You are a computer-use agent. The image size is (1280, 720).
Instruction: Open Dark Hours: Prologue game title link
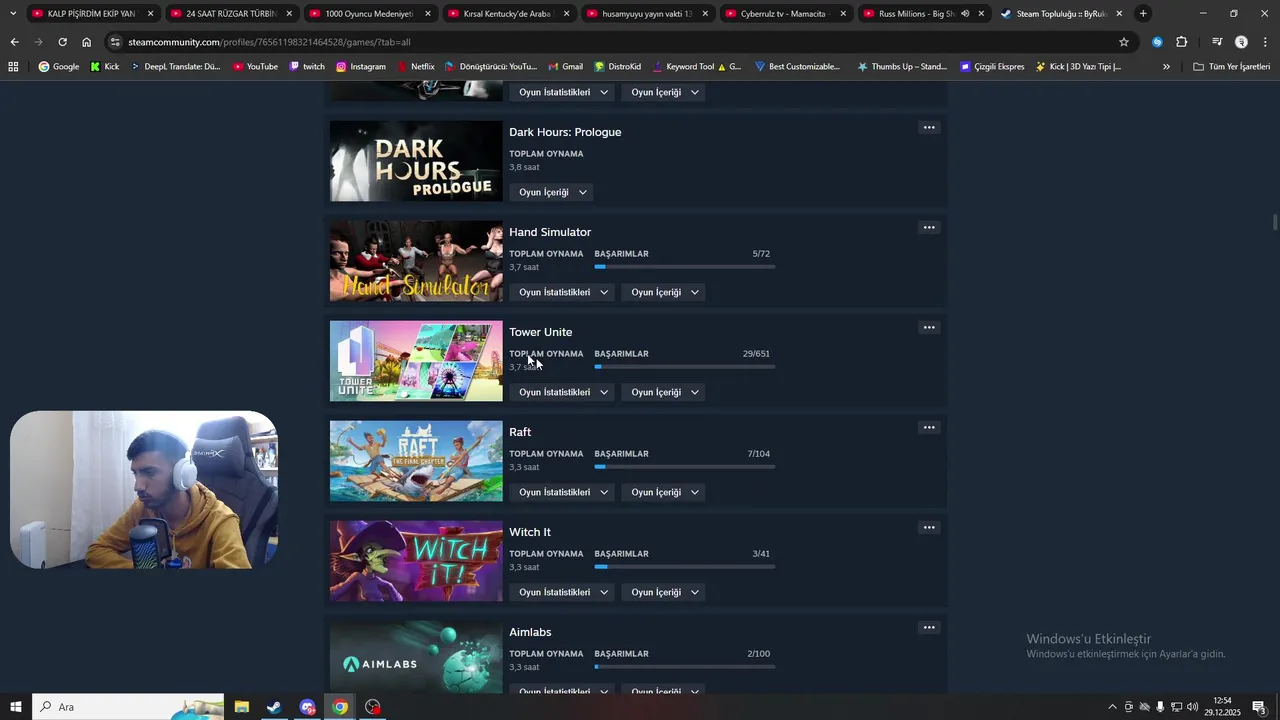(x=565, y=132)
